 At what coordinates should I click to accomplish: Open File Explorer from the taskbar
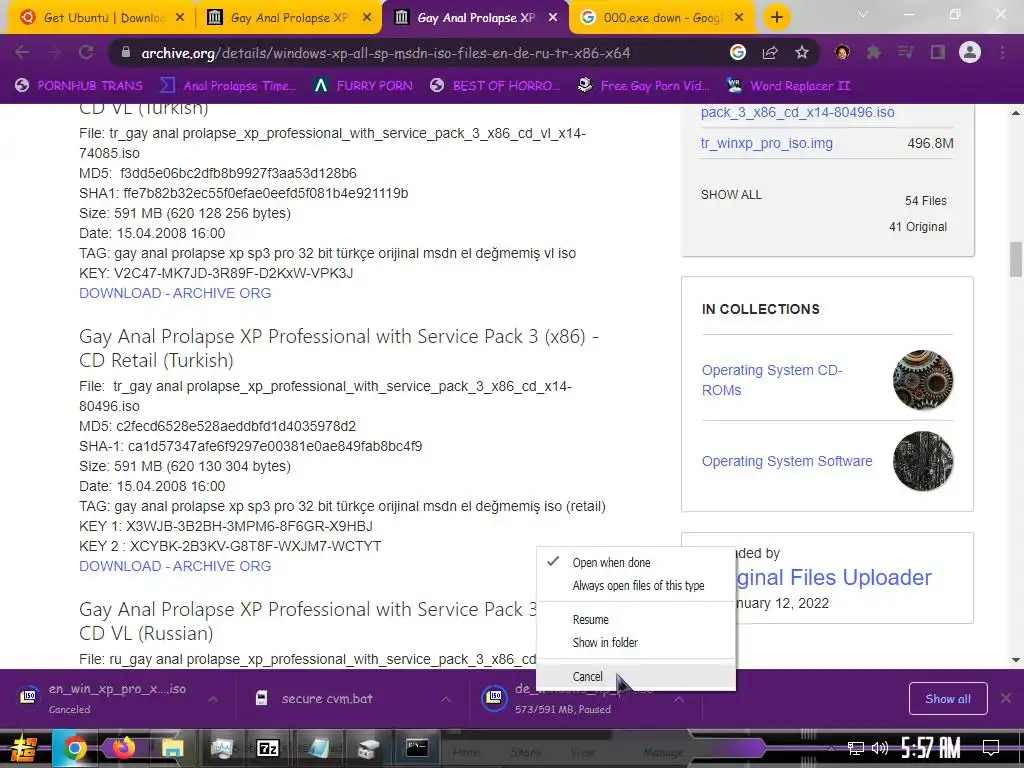tap(172, 748)
